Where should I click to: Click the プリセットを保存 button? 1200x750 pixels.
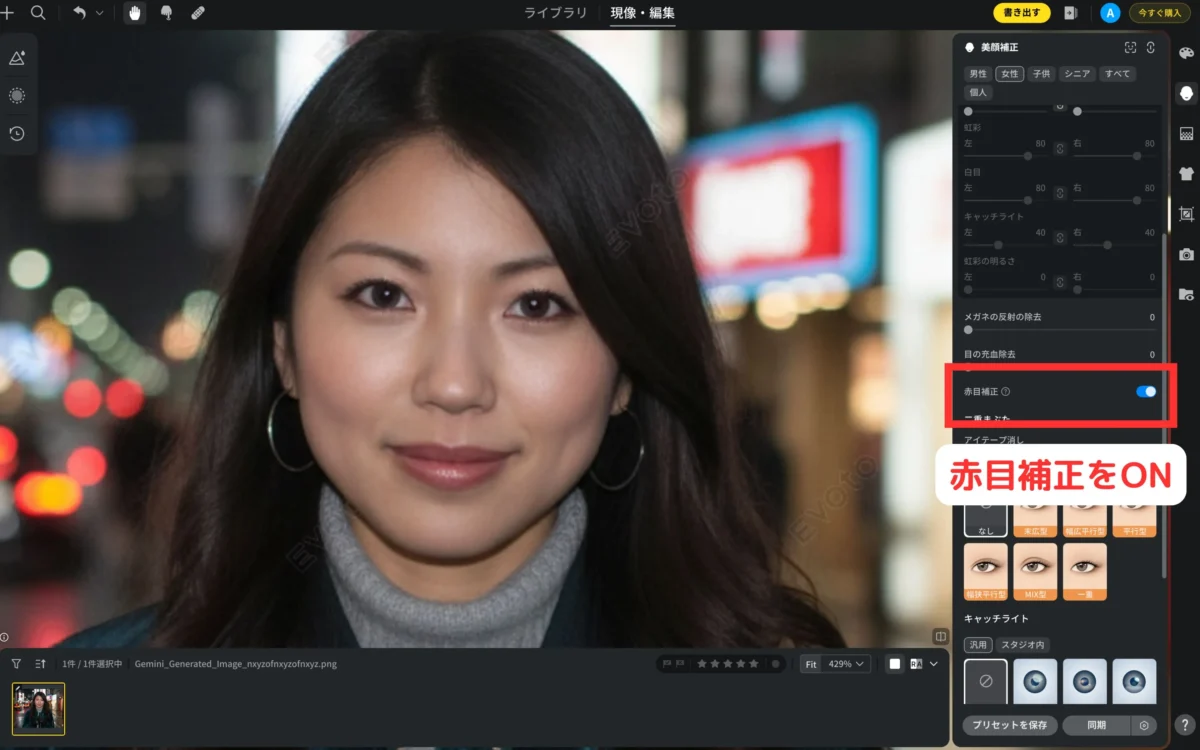click(1010, 725)
